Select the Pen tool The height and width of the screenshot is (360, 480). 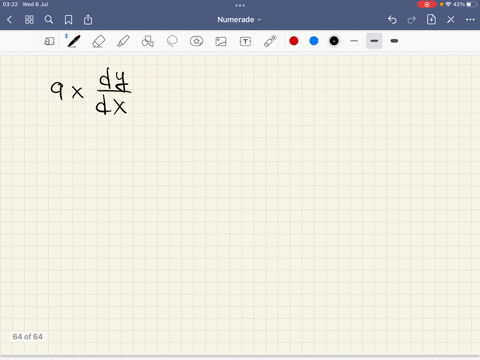[73, 41]
